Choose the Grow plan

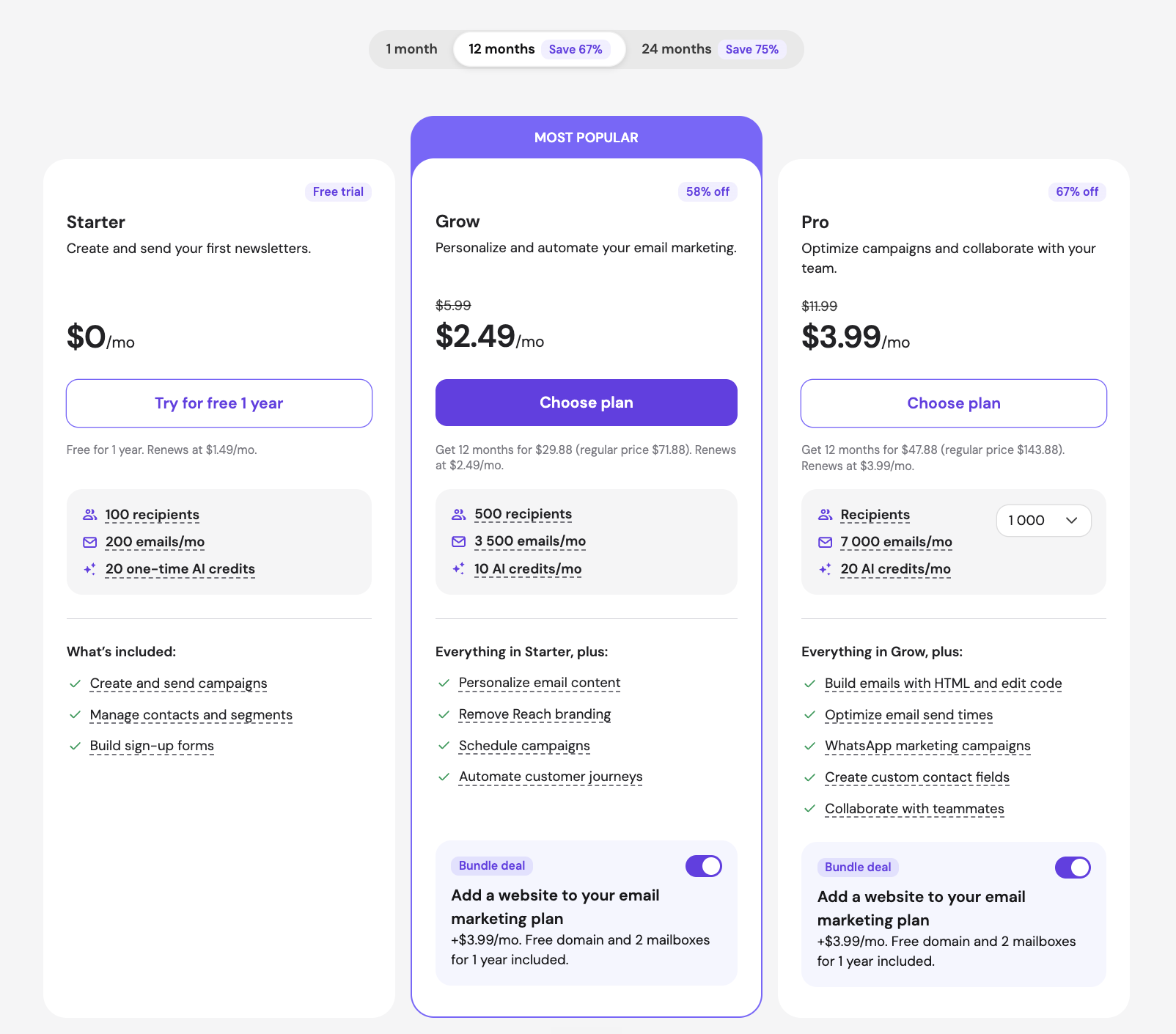tap(587, 403)
